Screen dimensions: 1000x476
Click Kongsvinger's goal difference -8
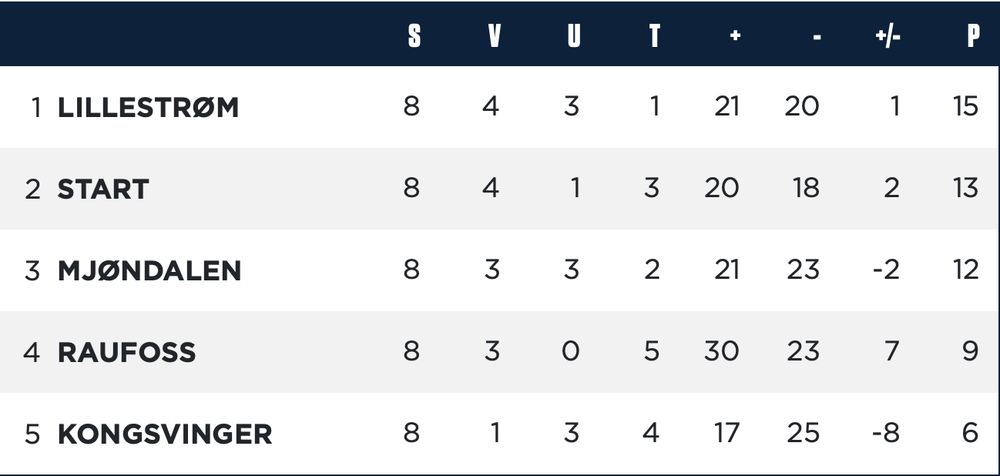click(x=886, y=435)
